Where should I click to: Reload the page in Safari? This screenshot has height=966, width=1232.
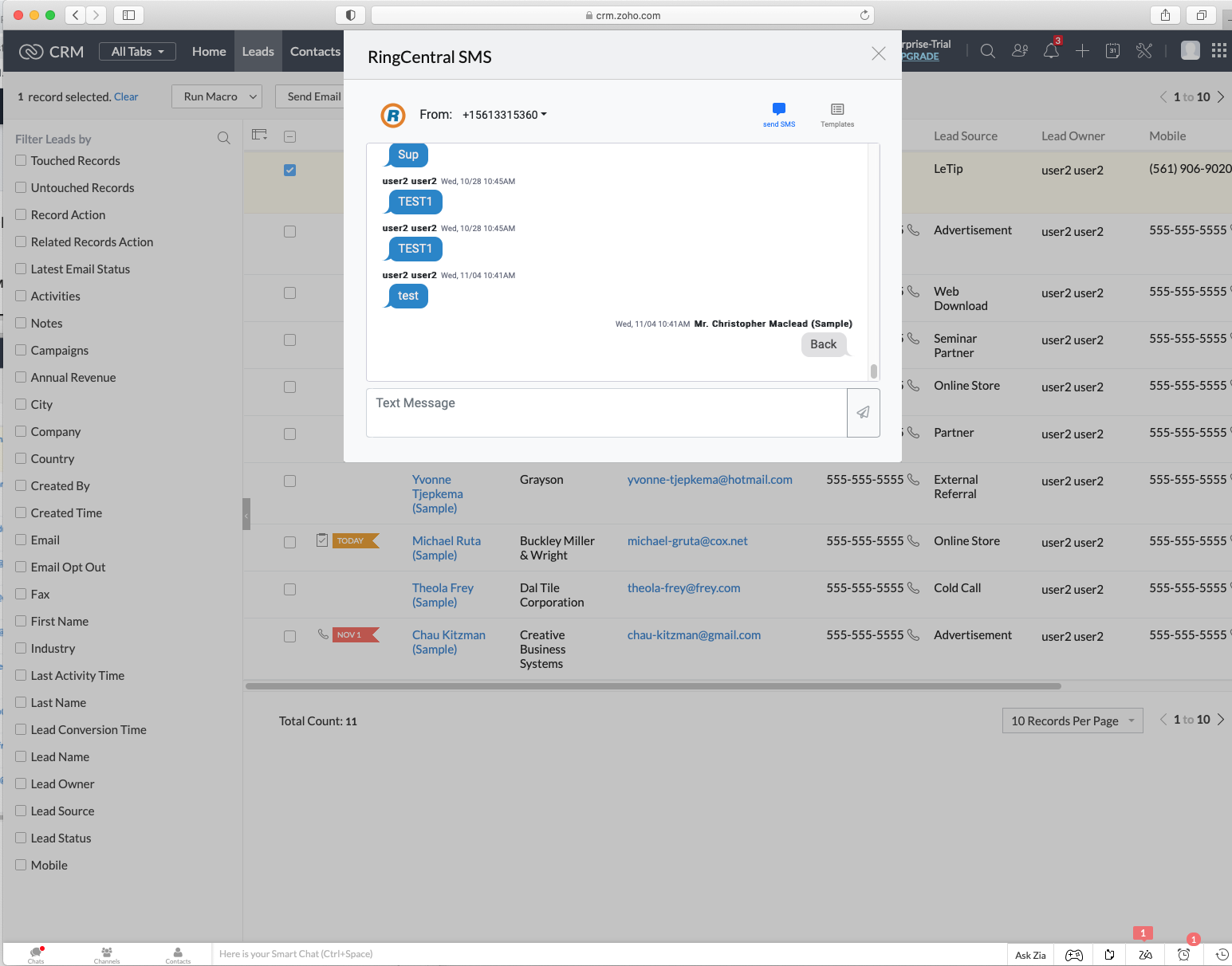coord(864,15)
